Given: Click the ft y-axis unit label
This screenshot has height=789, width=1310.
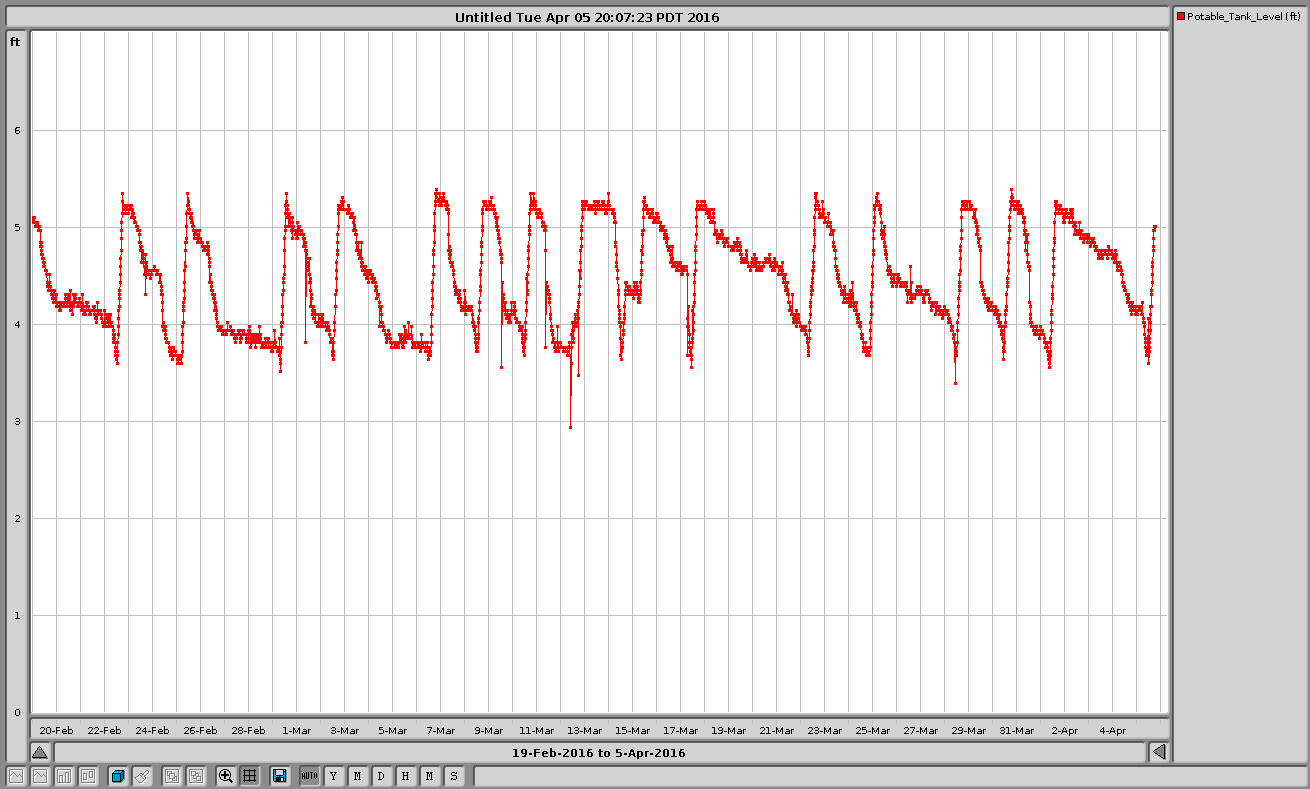Looking at the screenshot, I should tap(15, 42).
